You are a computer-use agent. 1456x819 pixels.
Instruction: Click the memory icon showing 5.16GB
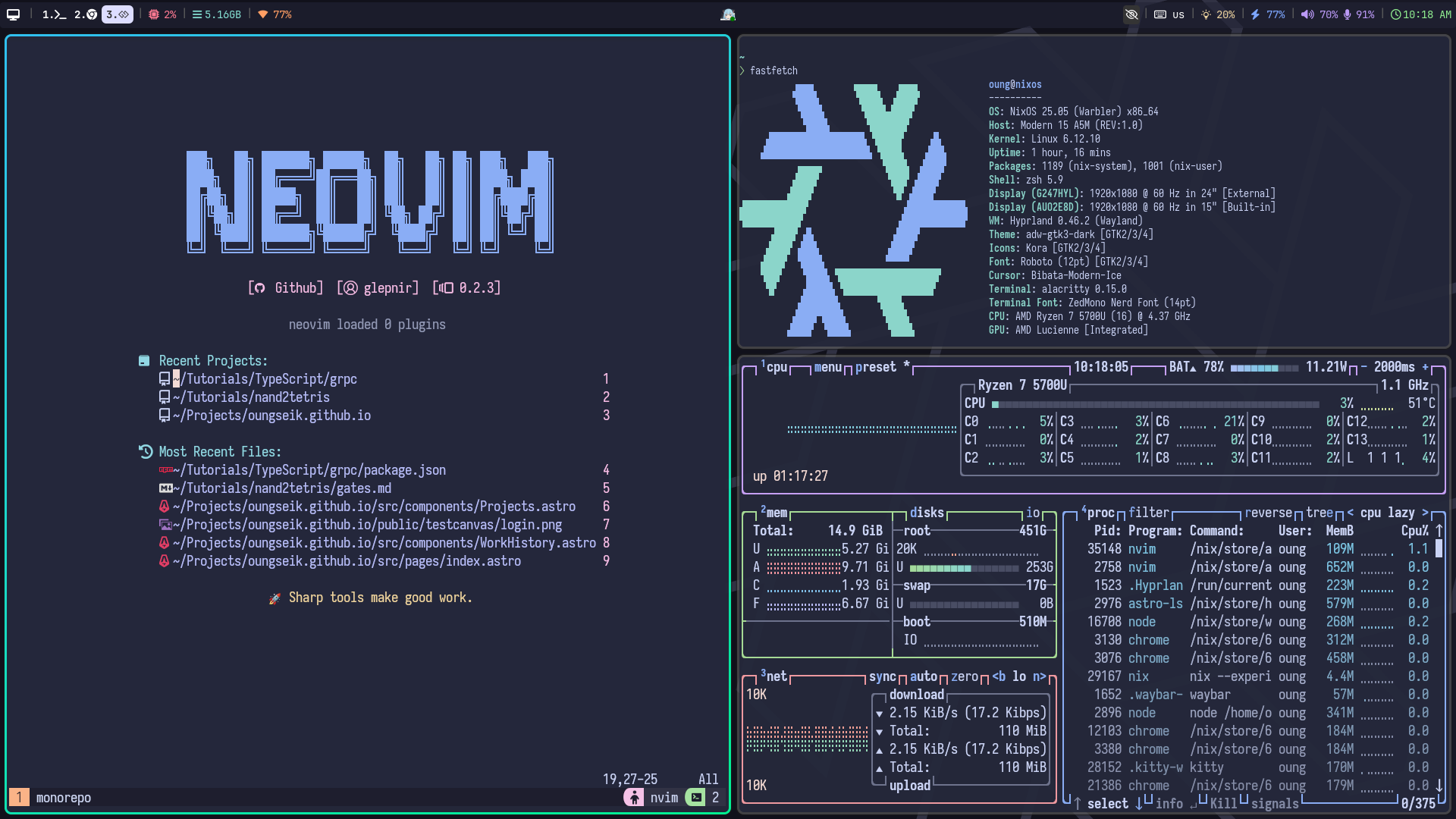point(199,14)
